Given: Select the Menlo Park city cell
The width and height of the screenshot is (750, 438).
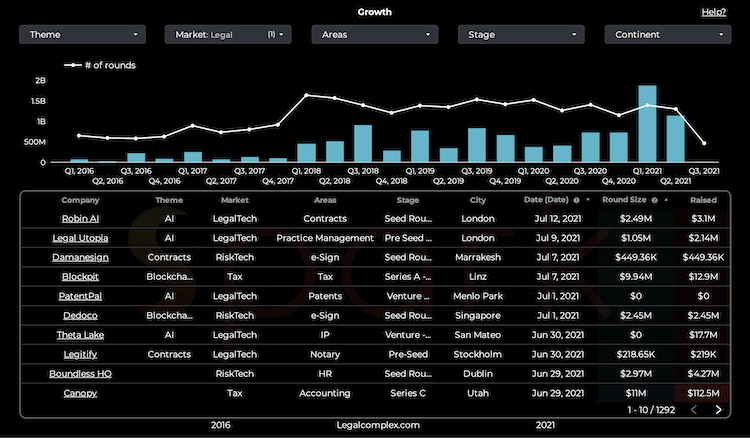Looking at the screenshot, I should (x=477, y=296).
